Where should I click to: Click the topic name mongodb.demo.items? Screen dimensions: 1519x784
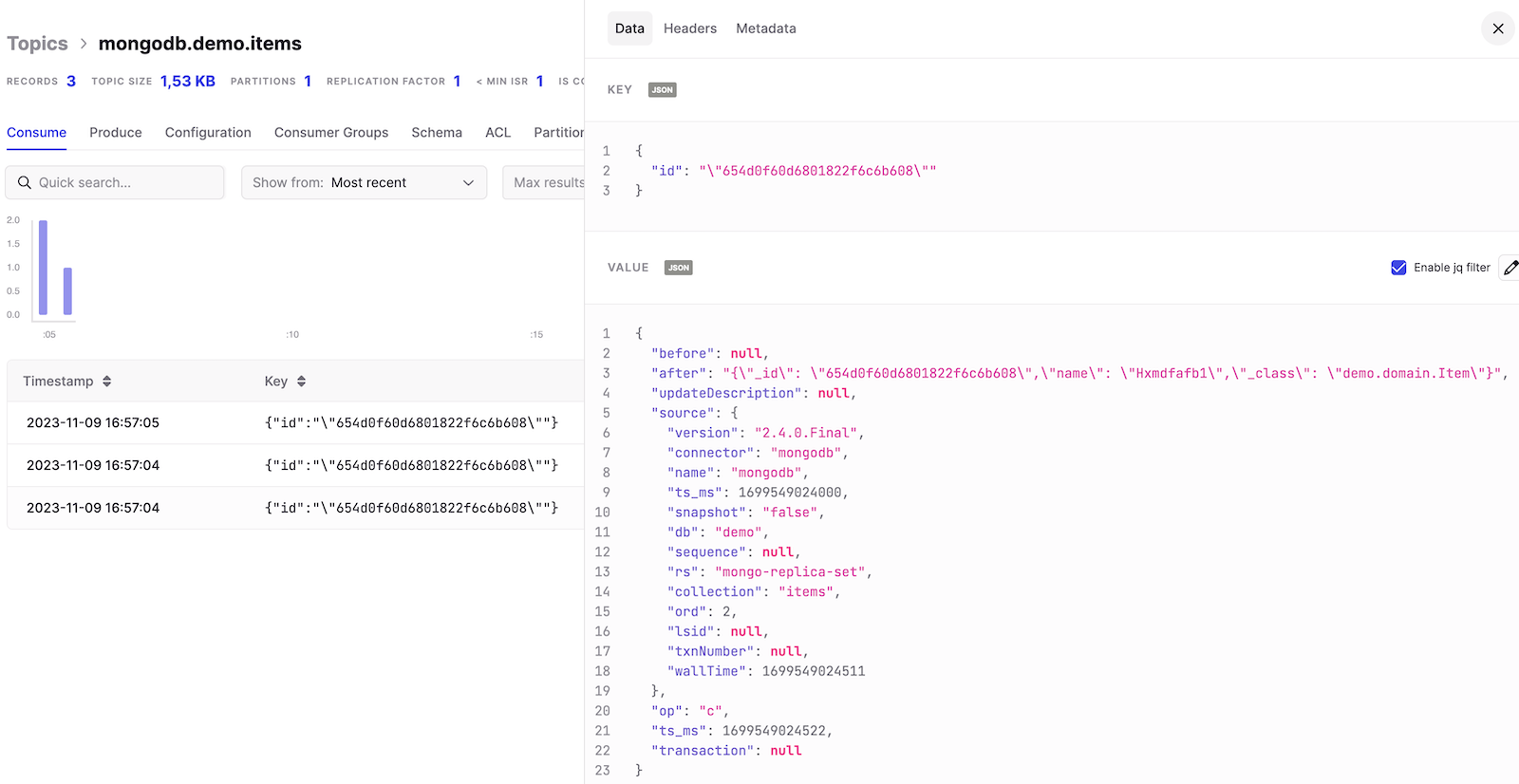(200, 44)
